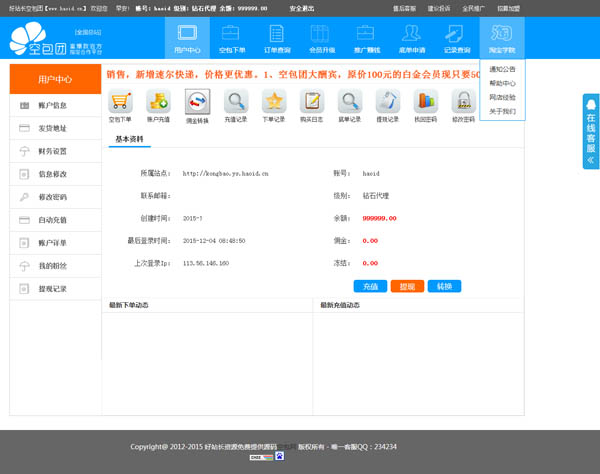Screen dimensions: 600x474
Task: Click the 提现记录 document icon
Action: coord(387,101)
